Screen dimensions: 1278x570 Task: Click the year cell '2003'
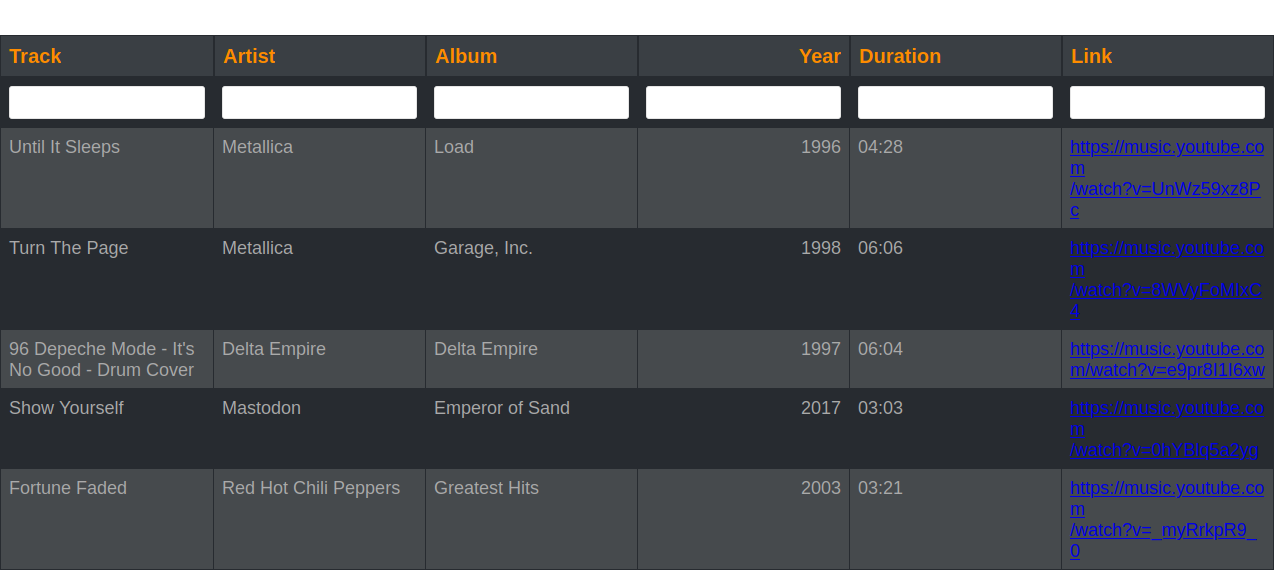(744, 519)
